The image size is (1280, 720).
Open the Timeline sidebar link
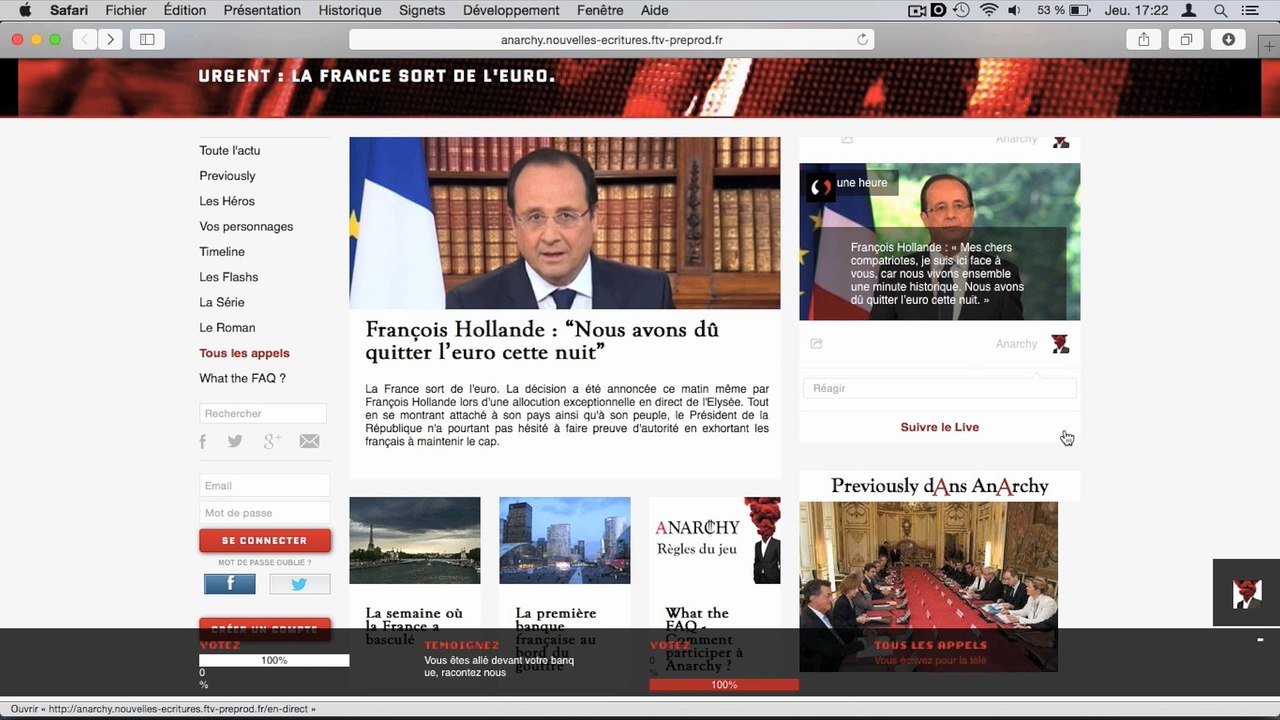[x=222, y=252]
